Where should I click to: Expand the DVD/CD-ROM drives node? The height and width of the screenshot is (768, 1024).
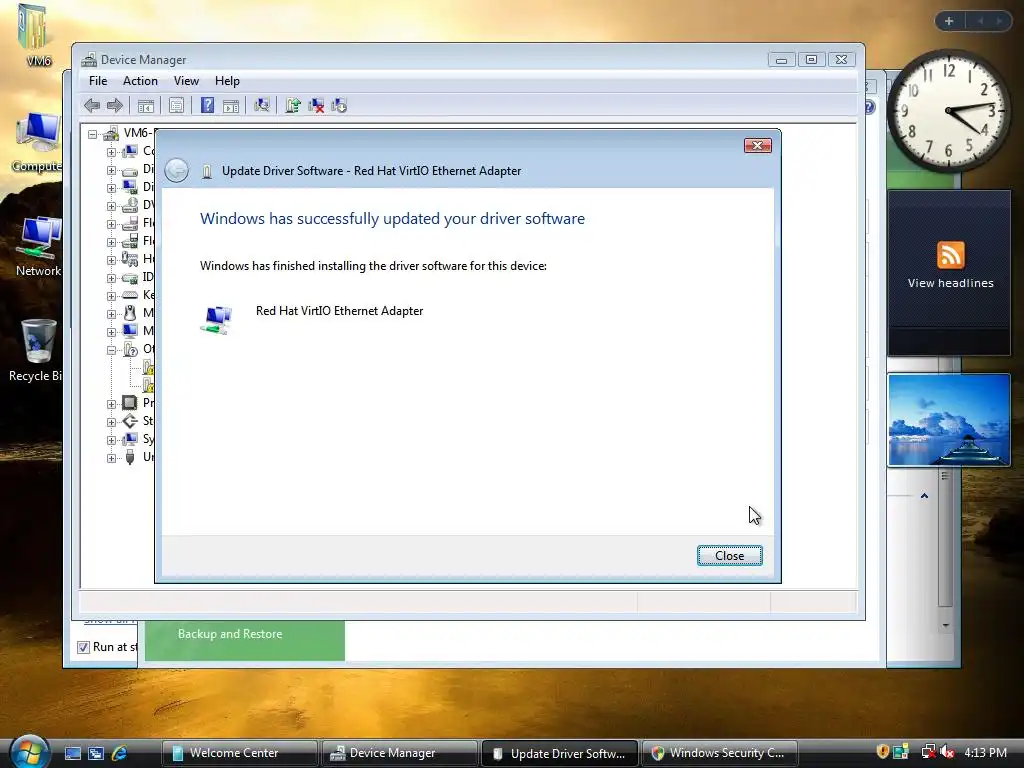point(111,206)
